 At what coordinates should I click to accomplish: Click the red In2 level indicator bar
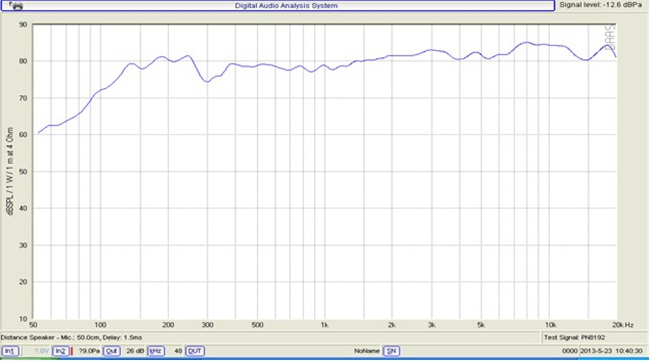(x=72, y=351)
